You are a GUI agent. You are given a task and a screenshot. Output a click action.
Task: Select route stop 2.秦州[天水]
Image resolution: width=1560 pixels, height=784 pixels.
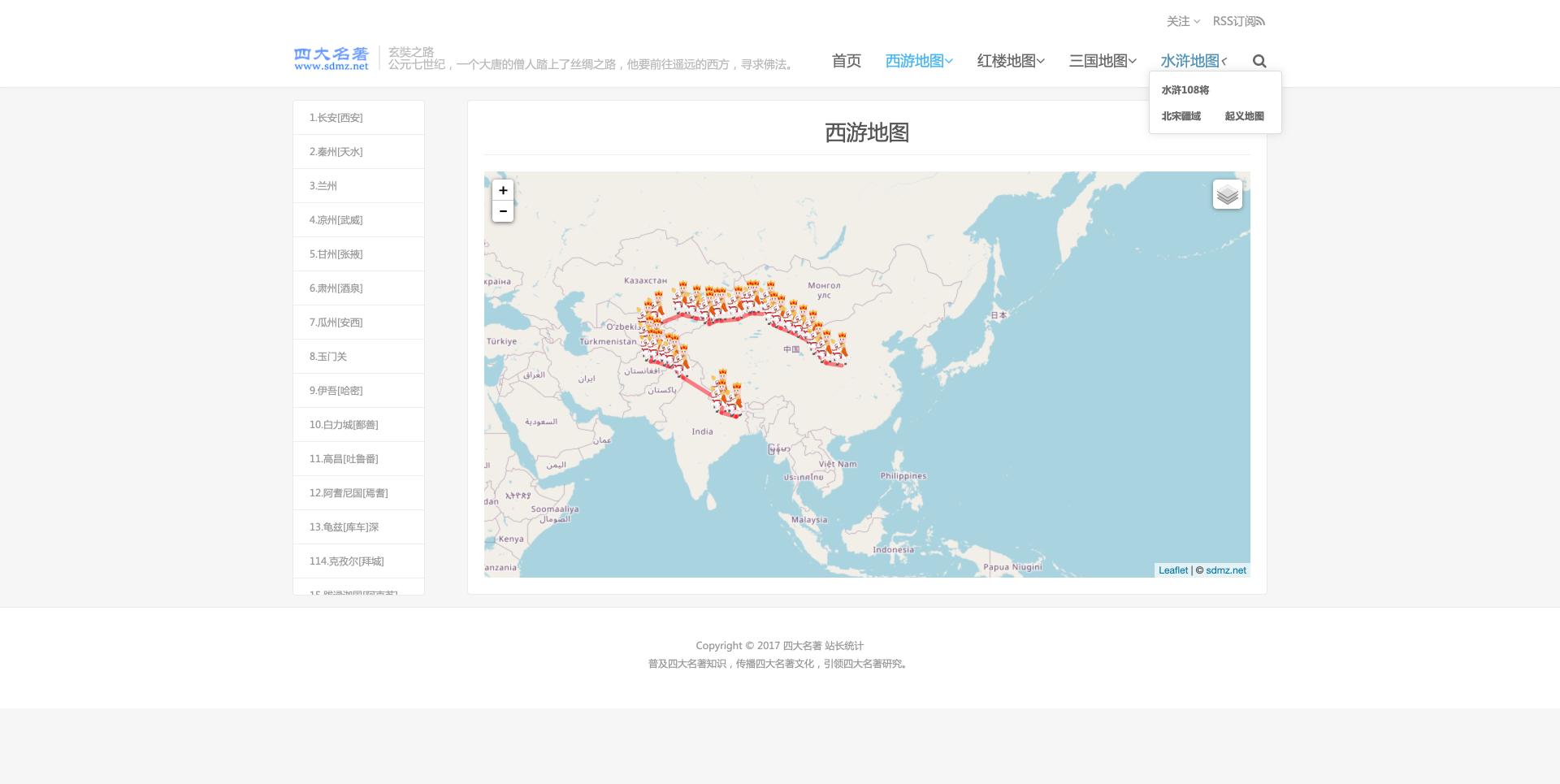point(358,152)
